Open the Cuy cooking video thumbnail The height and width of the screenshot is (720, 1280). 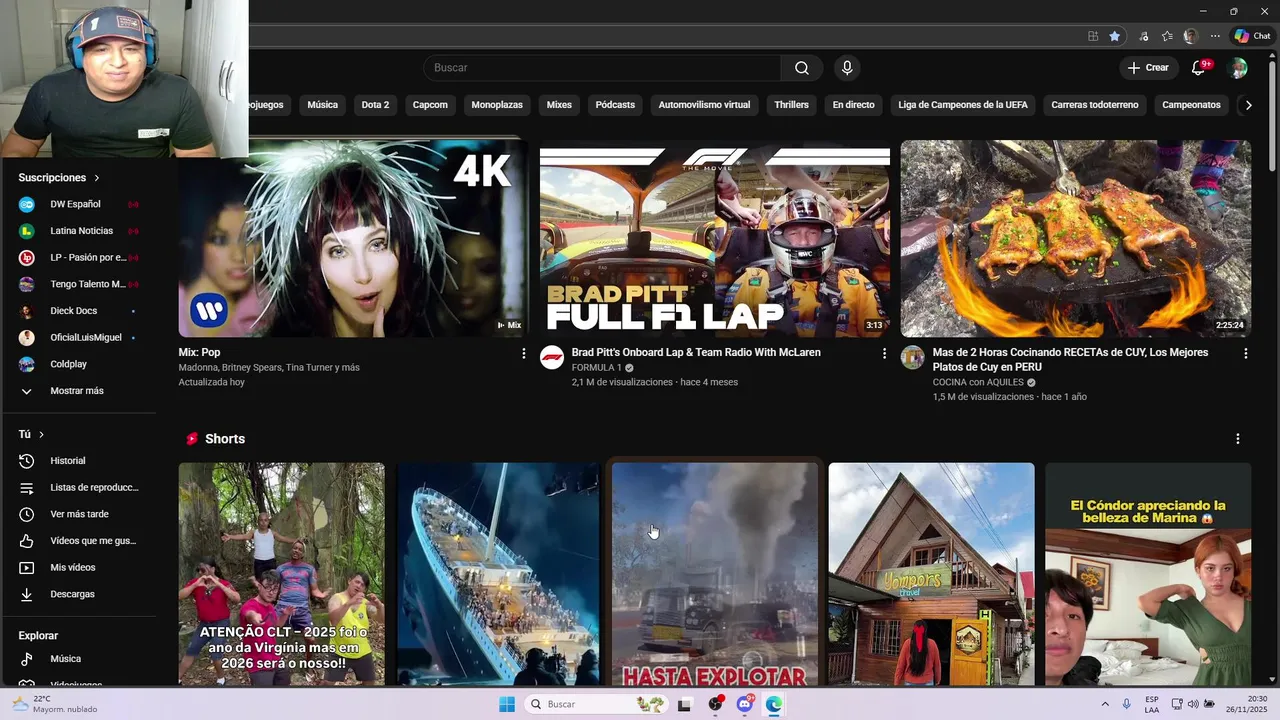point(1076,238)
